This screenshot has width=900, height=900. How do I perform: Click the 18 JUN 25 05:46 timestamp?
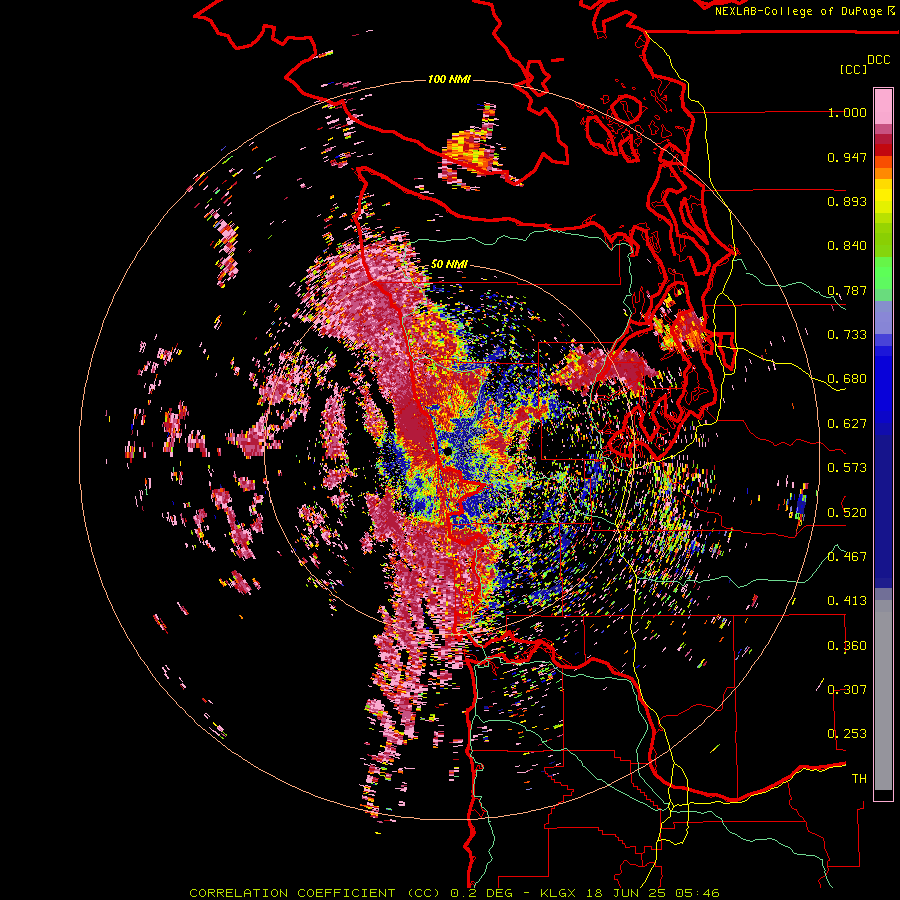pyautogui.click(x=653, y=893)
